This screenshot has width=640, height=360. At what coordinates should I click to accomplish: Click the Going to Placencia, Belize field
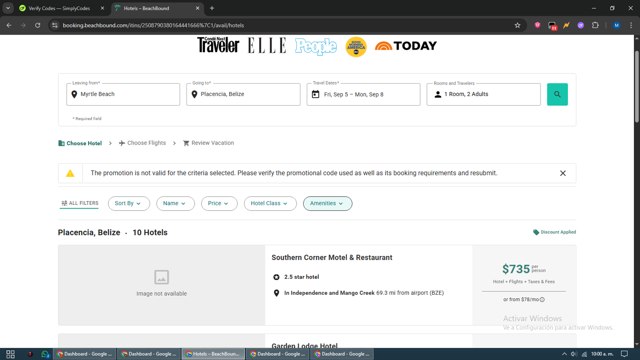[243, 94]
